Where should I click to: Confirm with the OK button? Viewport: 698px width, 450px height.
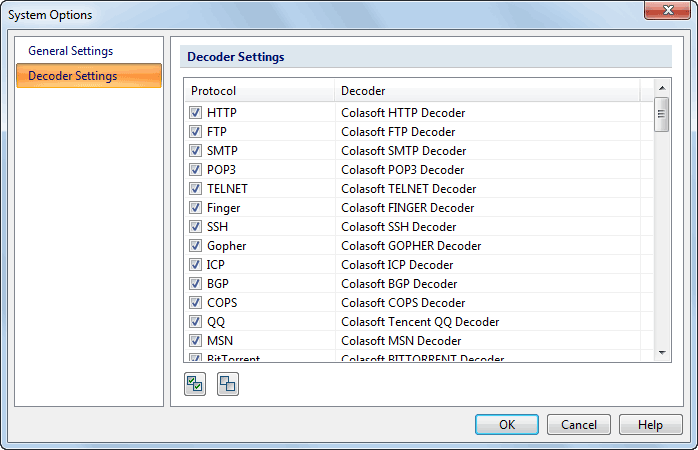tap(507, 425)
